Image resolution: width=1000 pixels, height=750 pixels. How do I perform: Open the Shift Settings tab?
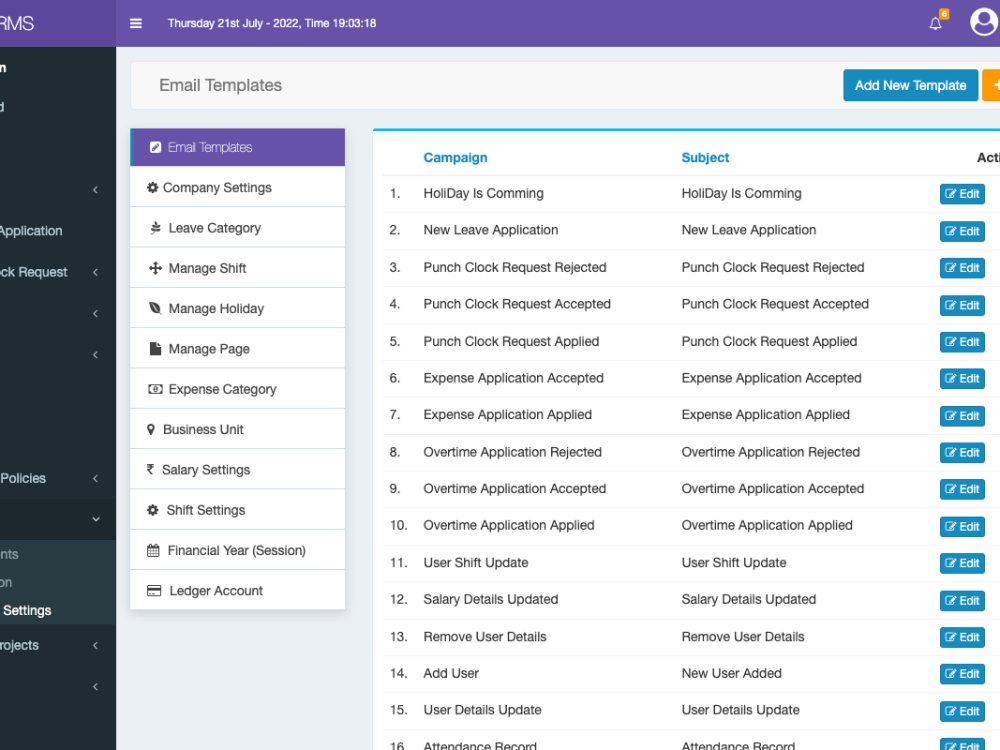[237, 510]
